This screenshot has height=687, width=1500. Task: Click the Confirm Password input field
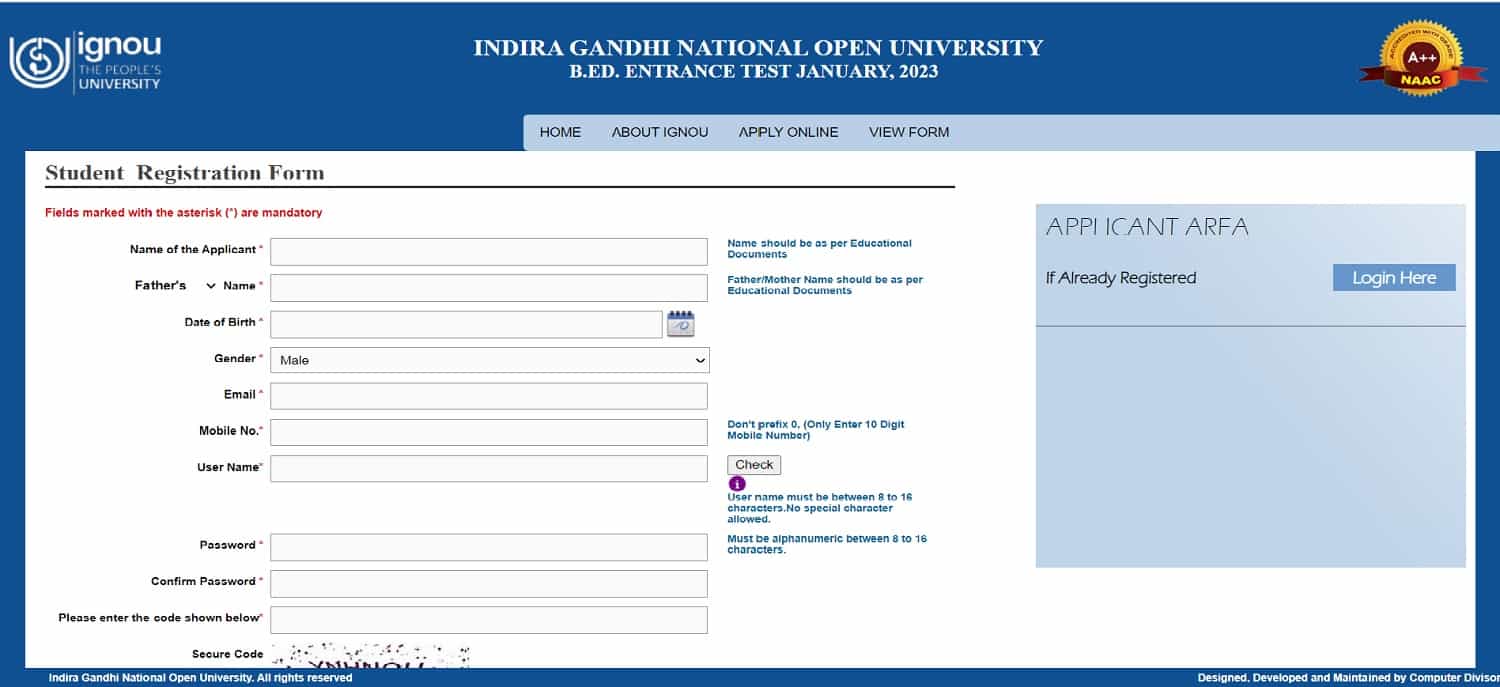point(488,583)
